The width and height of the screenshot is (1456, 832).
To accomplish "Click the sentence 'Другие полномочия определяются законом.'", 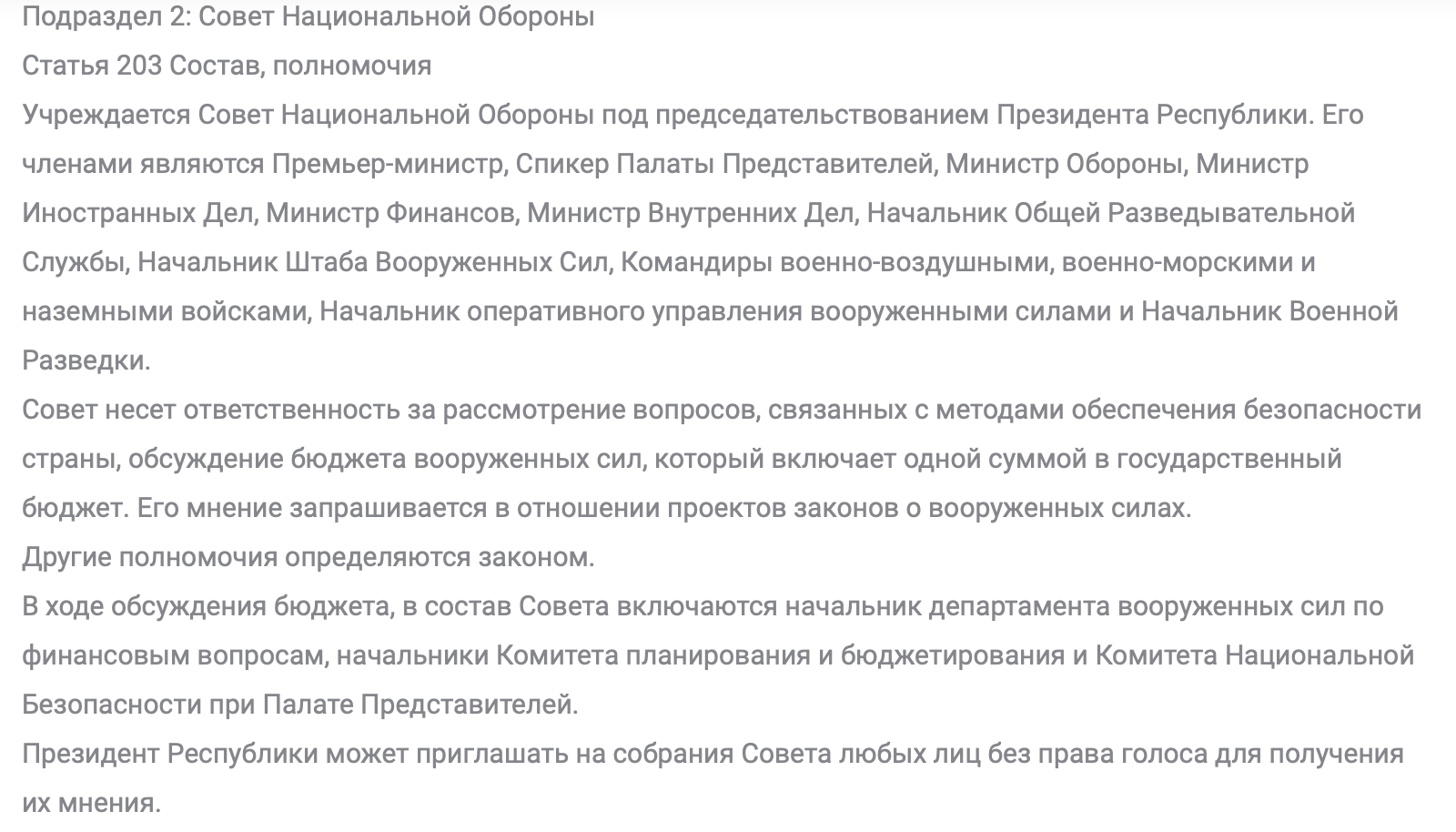I will click(308, 557).
